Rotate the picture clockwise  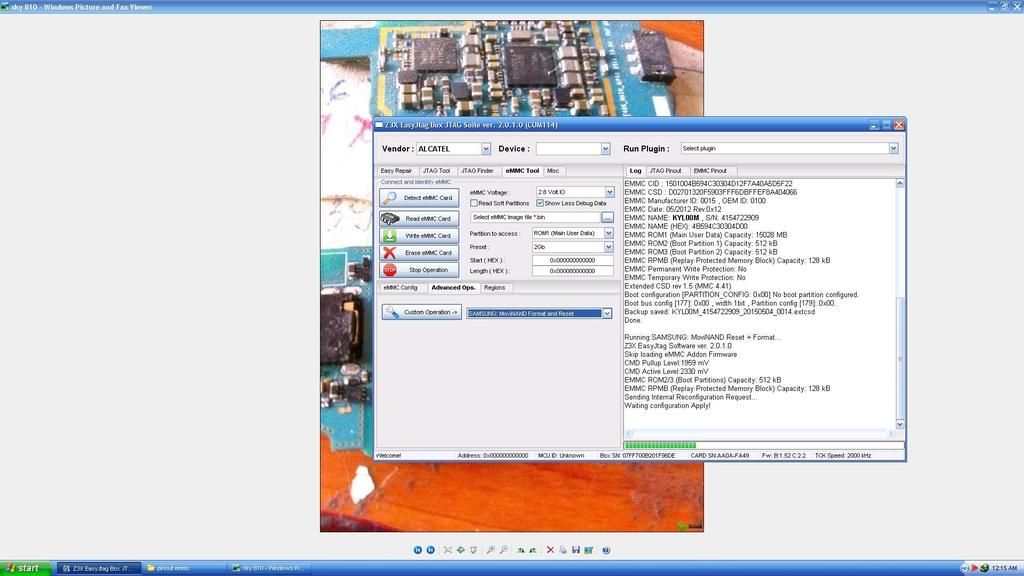520,550
